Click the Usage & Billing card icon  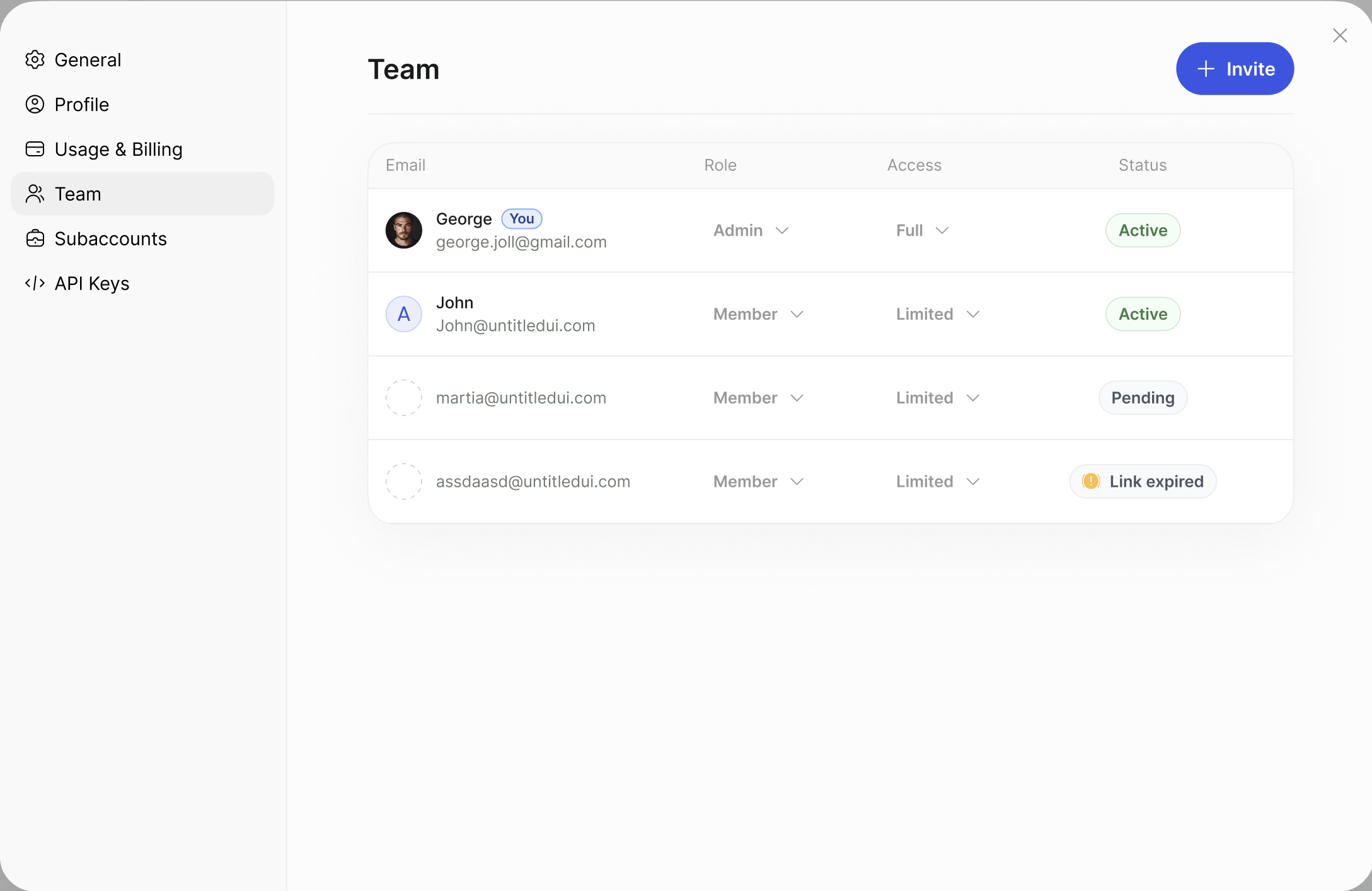point(35,149)
